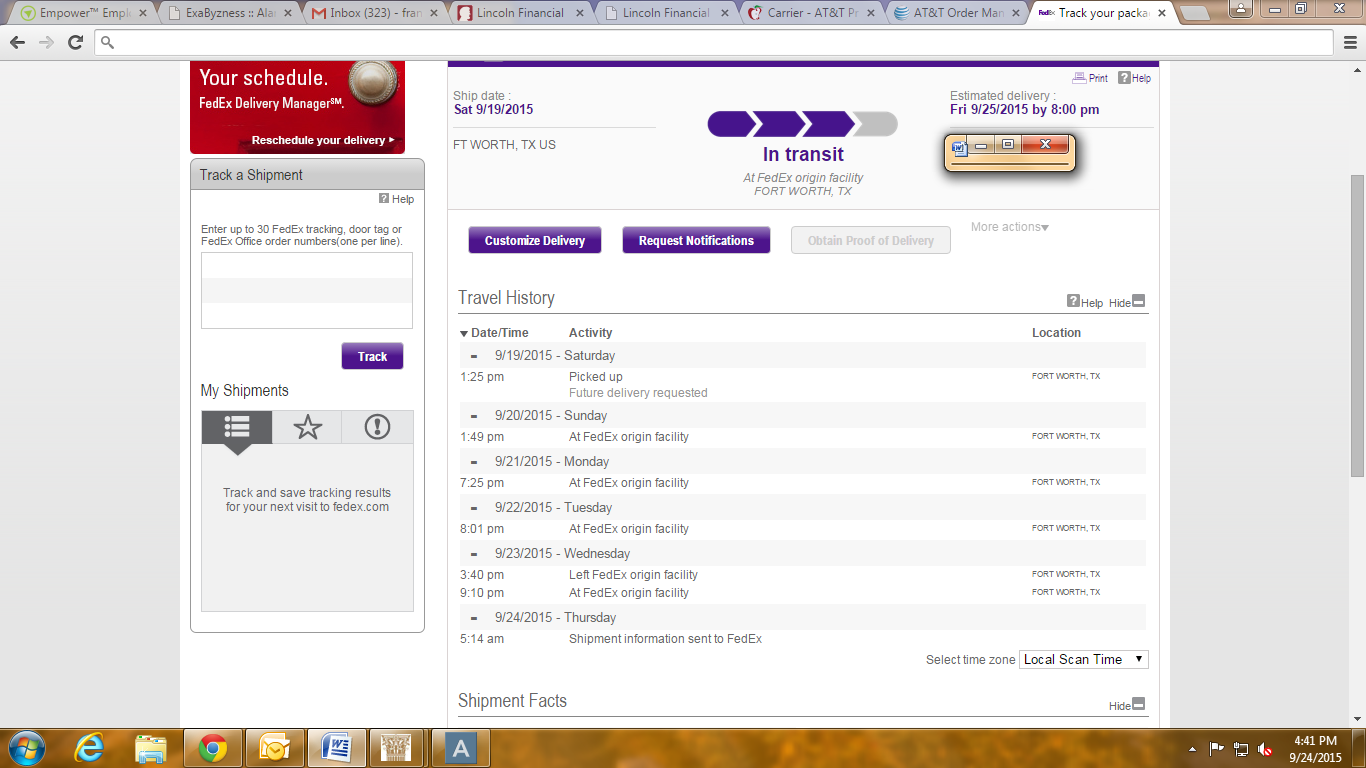Screen dimensions: 1366x768
Task: Open new tab button in Chrome
Action: (x=1194, y=14)
